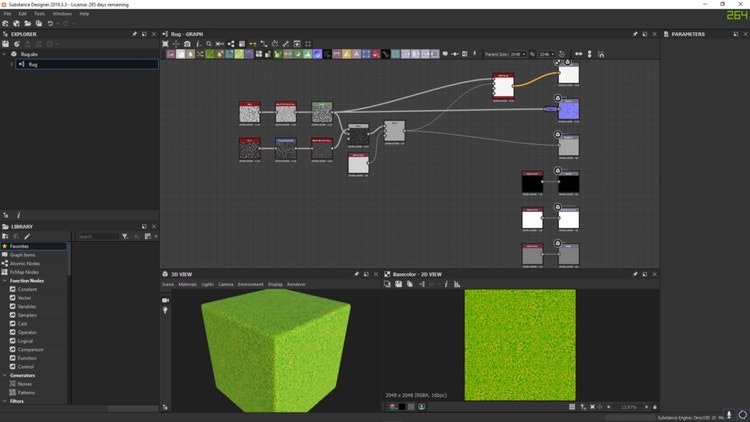The image size is (750, 422).
Task: Expand the Rug graph tree item
Action: tap(12, 64)
